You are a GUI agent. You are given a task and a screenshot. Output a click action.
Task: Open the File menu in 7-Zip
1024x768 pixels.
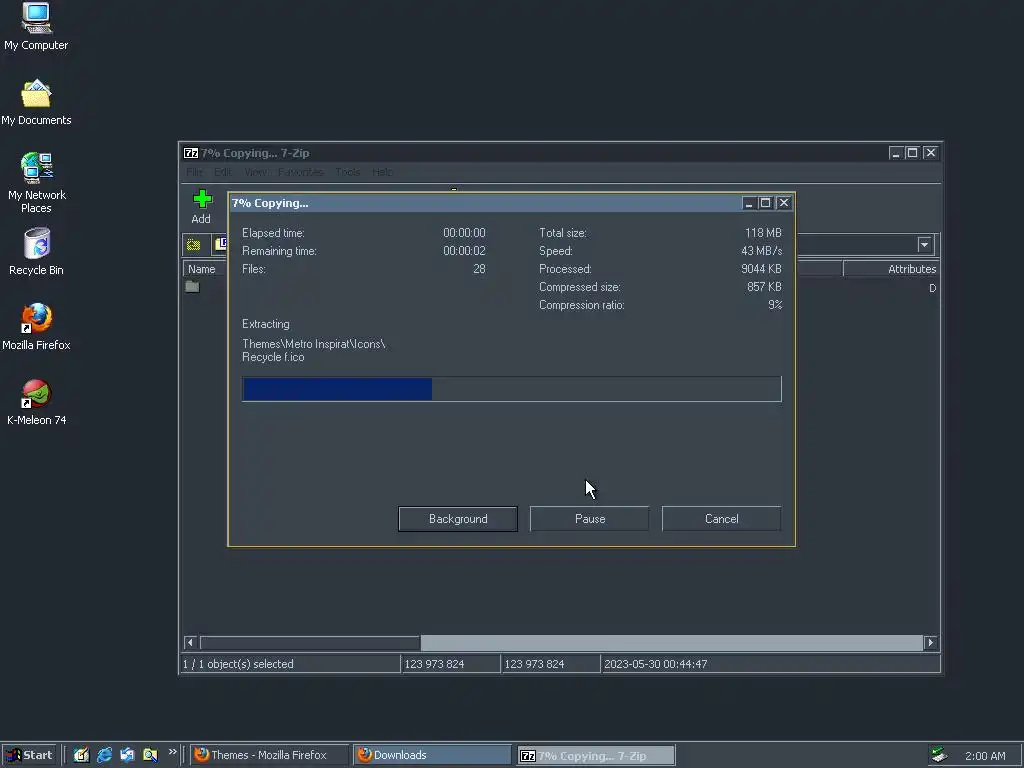coord(194,172)
